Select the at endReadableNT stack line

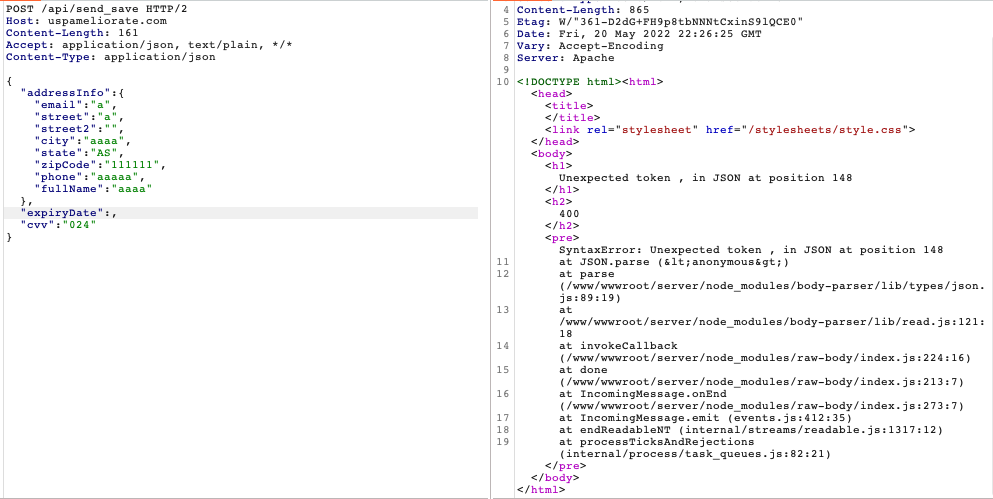click(x=751, y=430)
